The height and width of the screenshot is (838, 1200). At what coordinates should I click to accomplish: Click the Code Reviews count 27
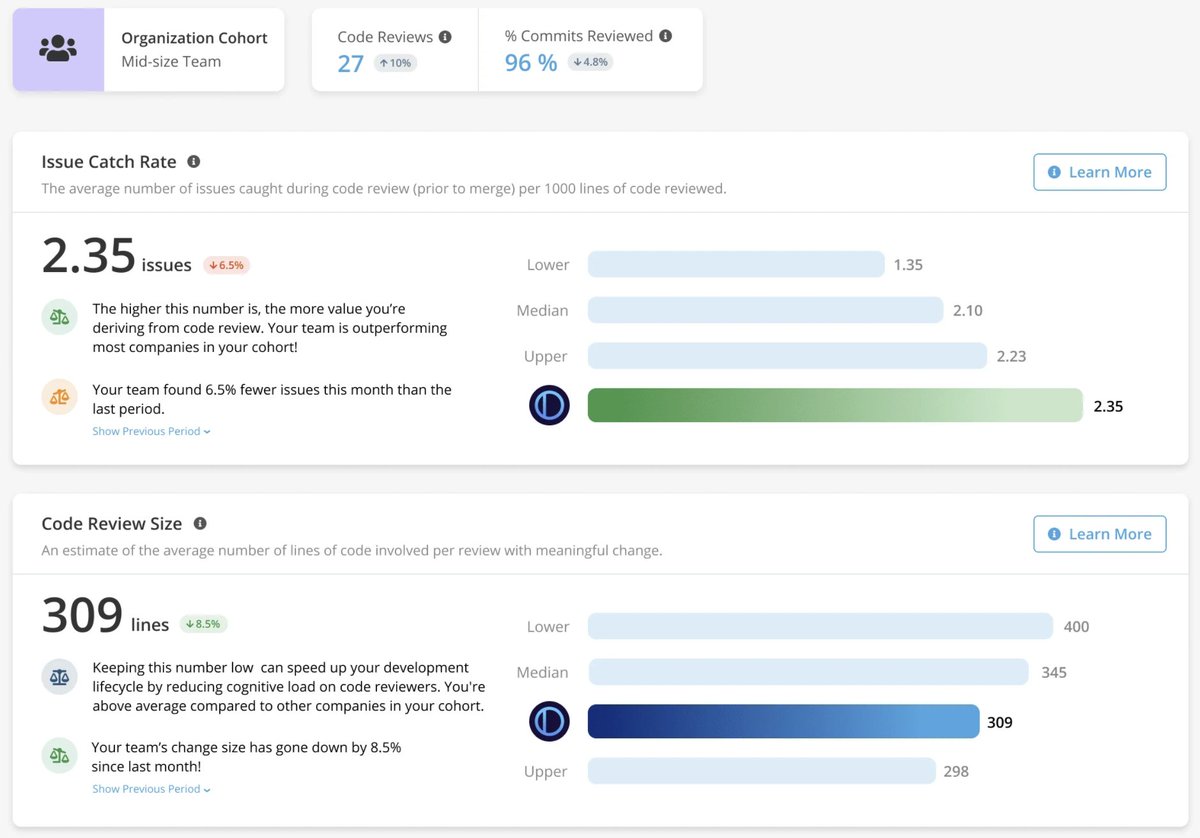(x=350, y=64)
